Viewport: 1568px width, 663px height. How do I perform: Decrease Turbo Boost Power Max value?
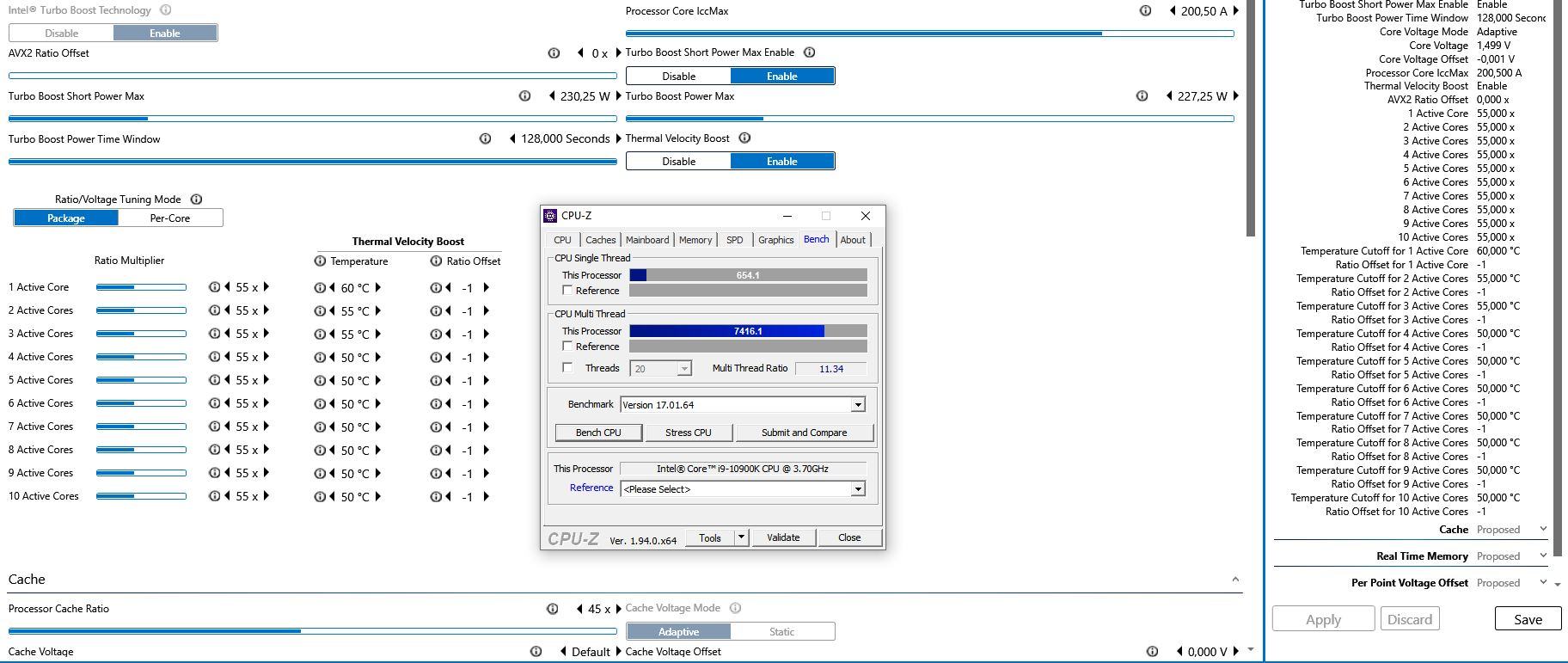point(1169,96)
